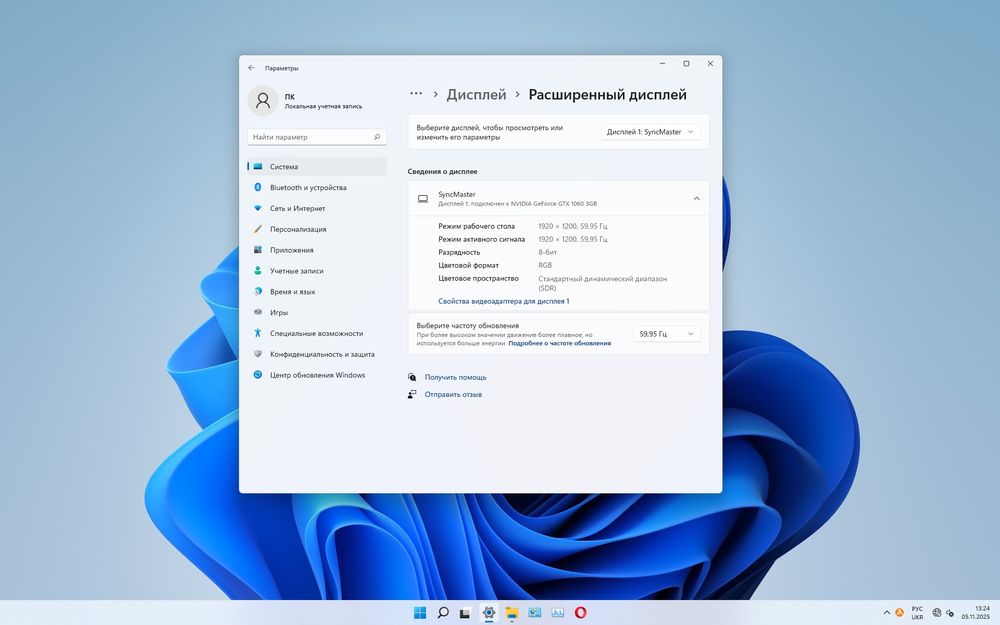Click the Найти параметр search field
Viewport: 1000px width, 625px height.
[x=317, y=137]
